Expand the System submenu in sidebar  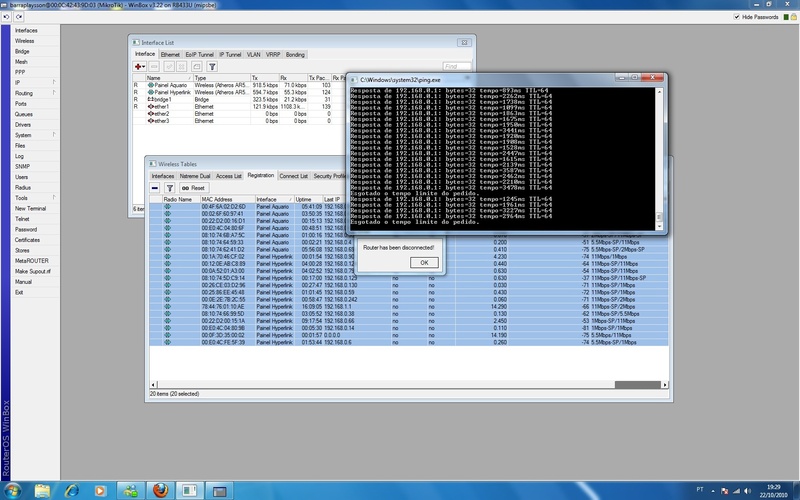coord(54,135)
